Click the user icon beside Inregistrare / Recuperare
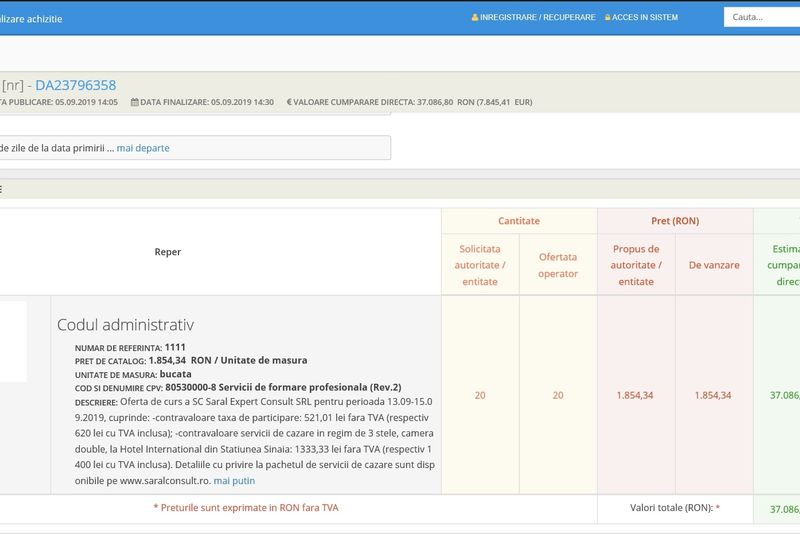800x534 pixels. [475, 17]
